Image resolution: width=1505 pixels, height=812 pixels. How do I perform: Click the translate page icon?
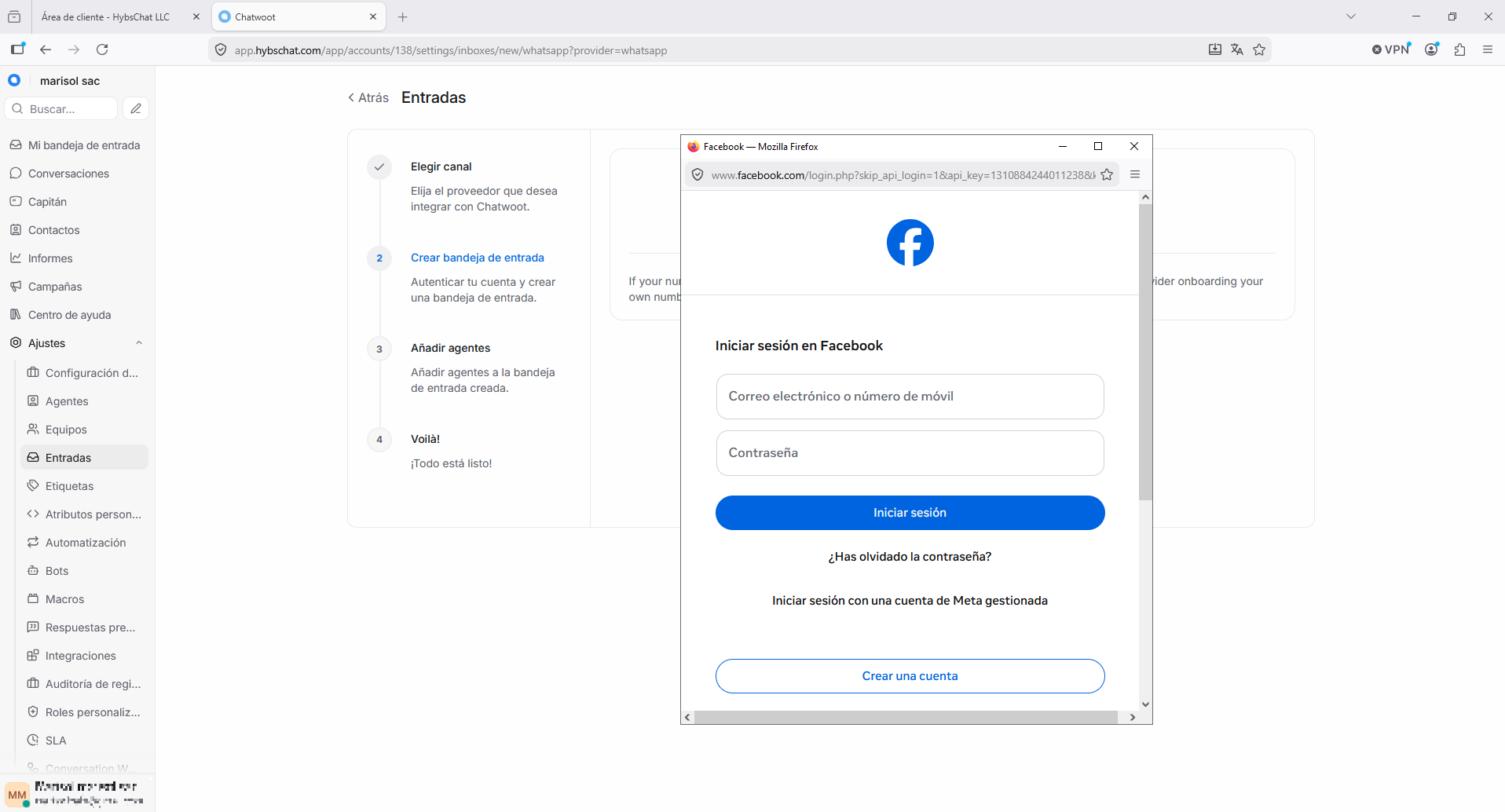coord(1237,49)
